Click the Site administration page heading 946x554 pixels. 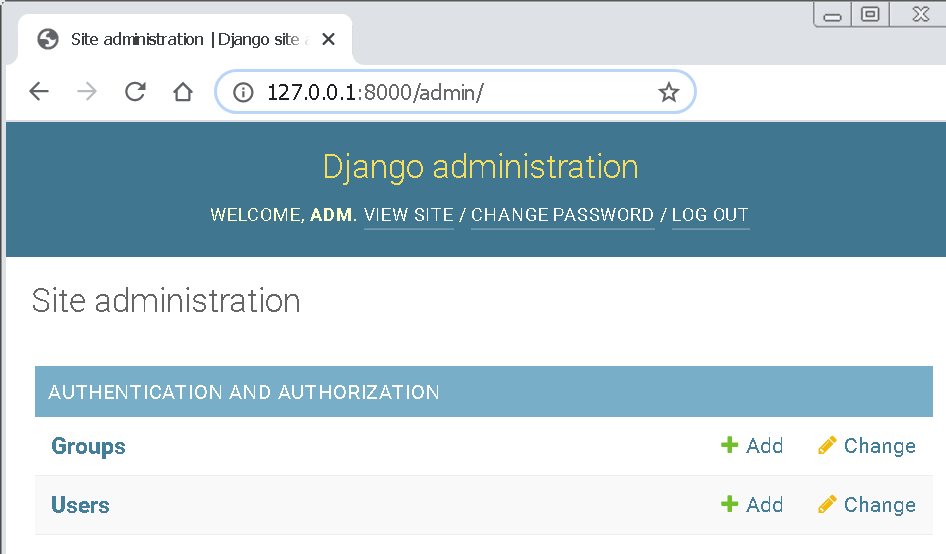click(166, 301)
